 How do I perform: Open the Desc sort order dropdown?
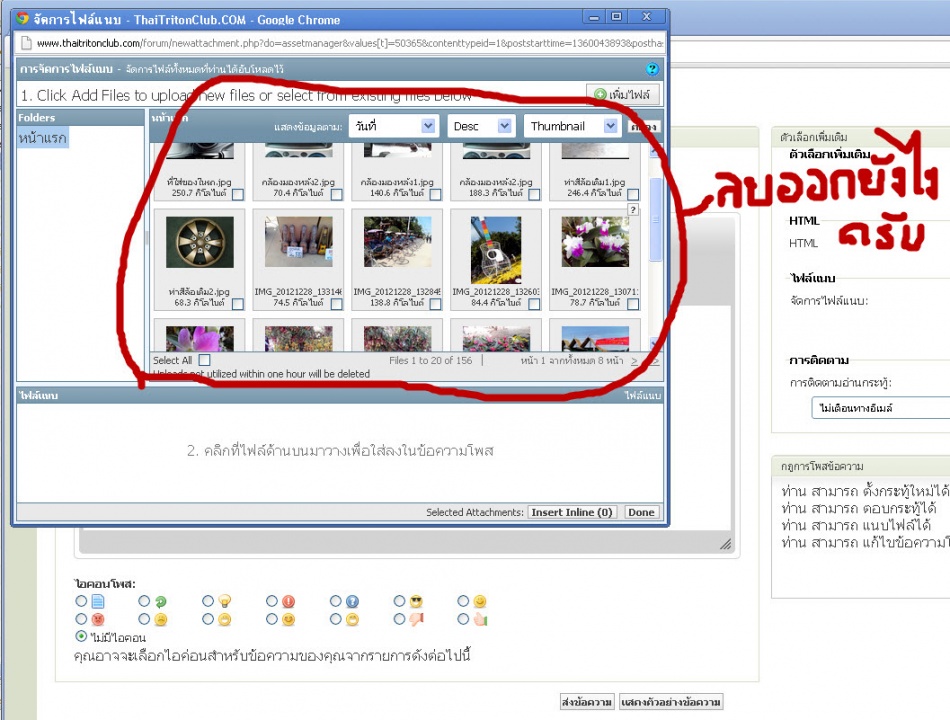pyautogui.click(x=482, y=126)
